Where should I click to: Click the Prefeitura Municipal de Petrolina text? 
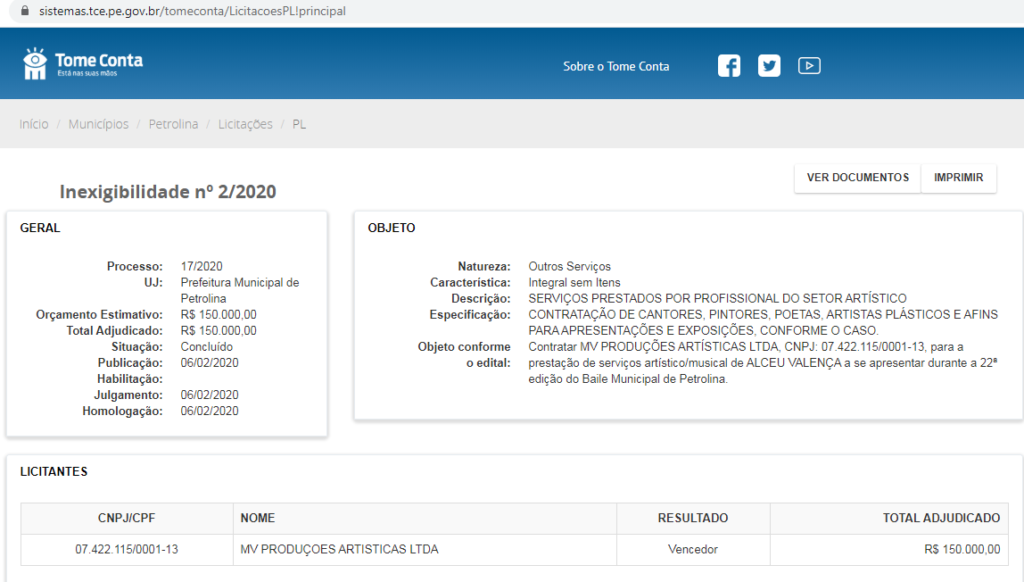[x=240, y=291]
